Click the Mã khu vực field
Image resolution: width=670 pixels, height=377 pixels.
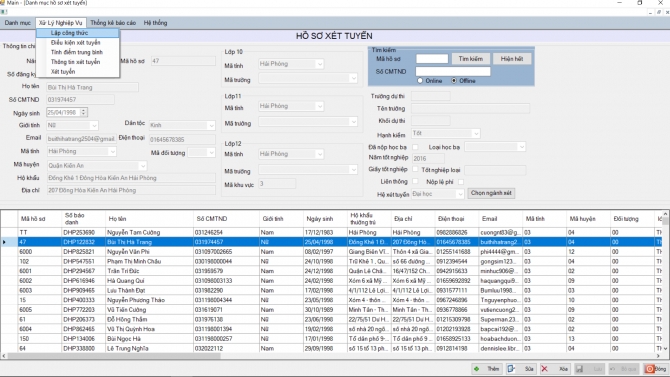pos(277,184)
